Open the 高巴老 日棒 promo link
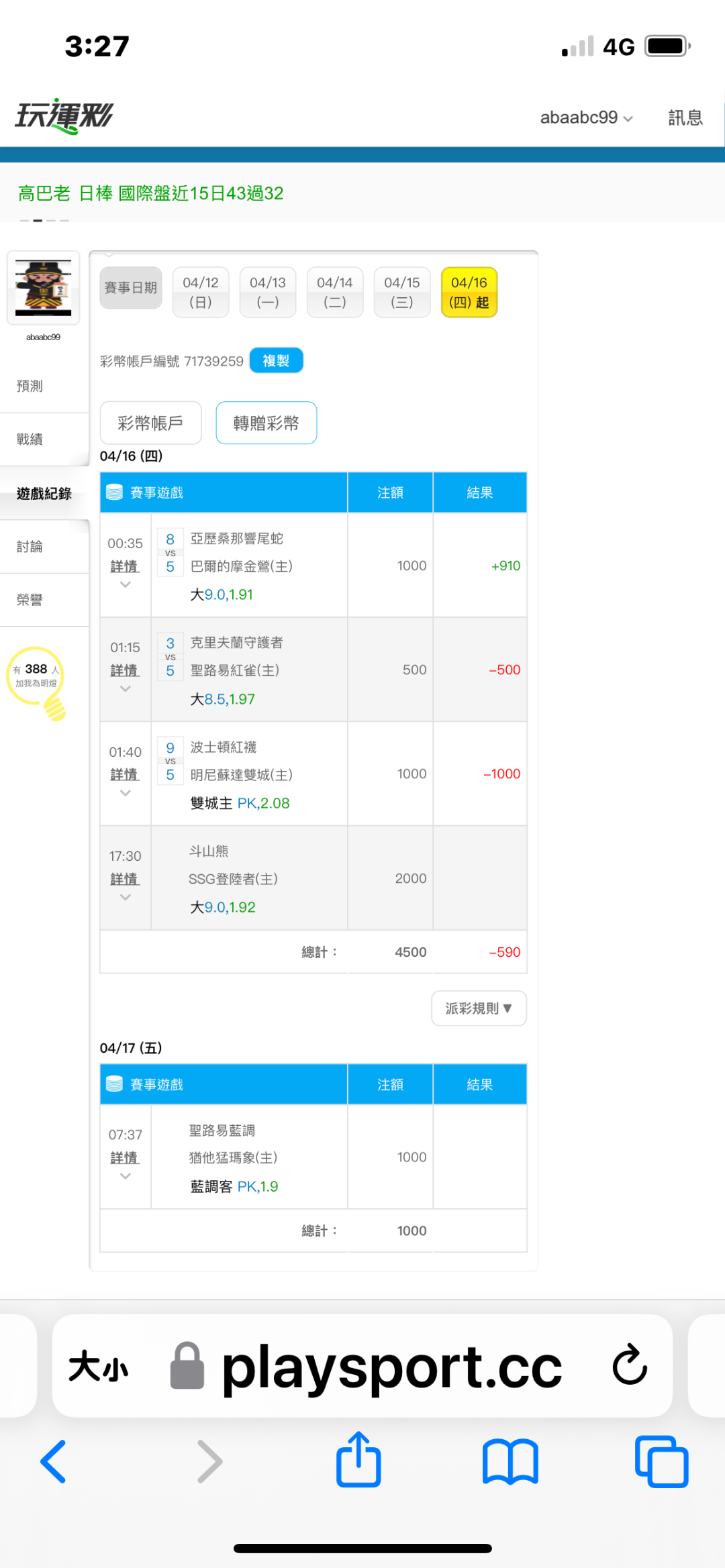 coord(150,194)
